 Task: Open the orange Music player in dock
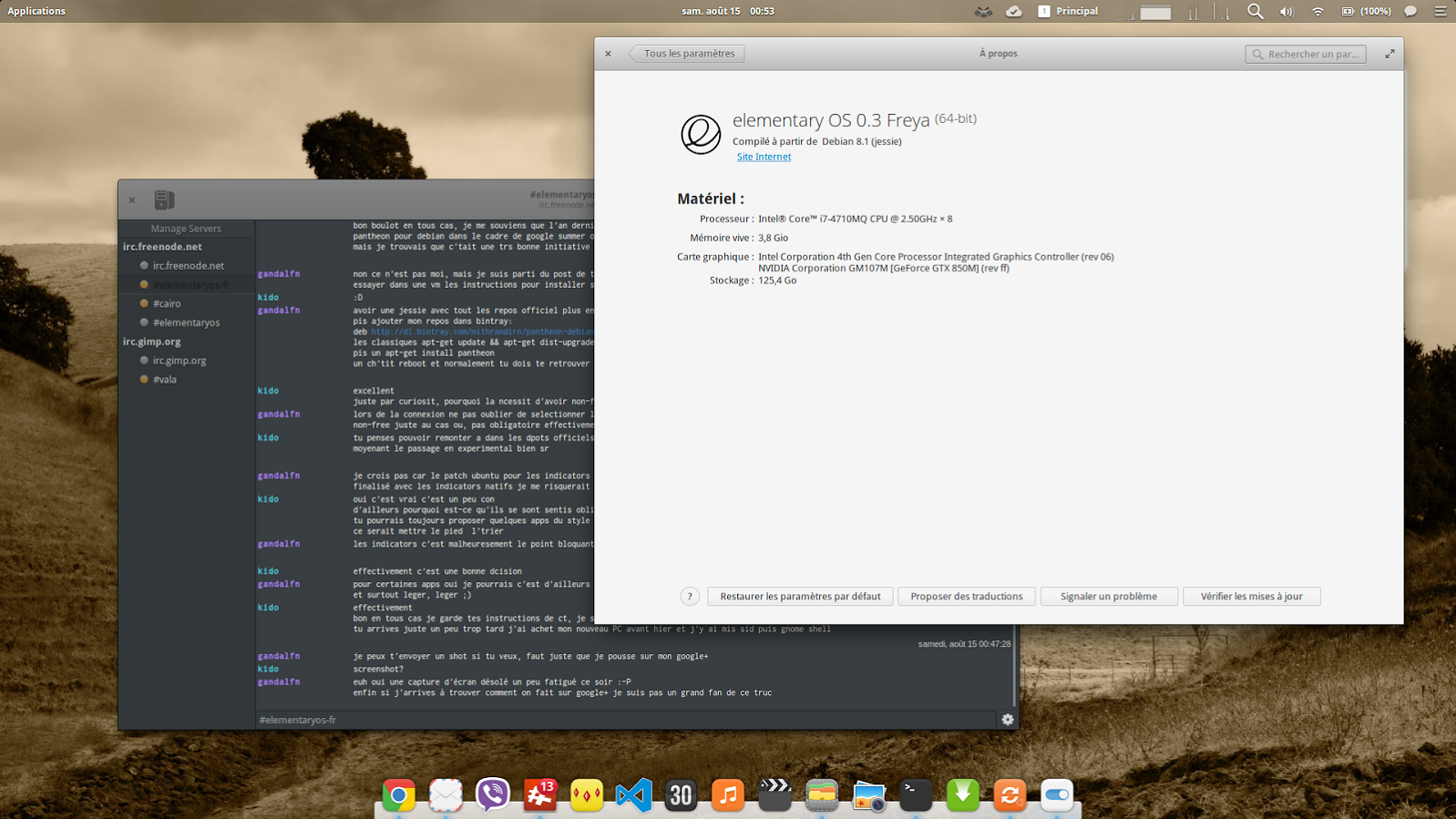coord(728,795)
